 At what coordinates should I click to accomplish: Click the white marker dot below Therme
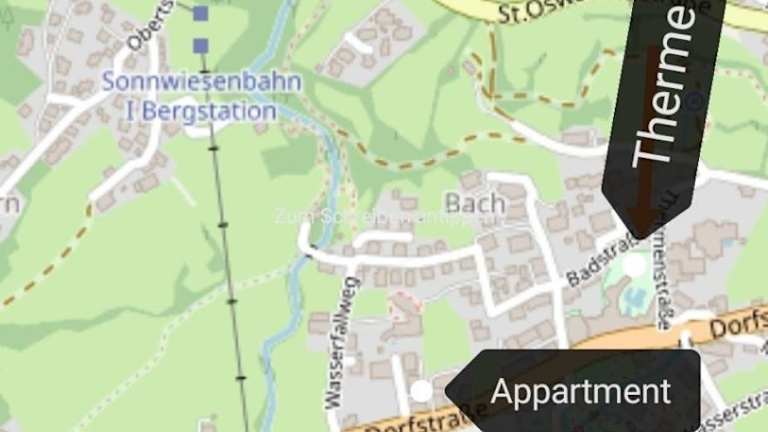(635, 265)
